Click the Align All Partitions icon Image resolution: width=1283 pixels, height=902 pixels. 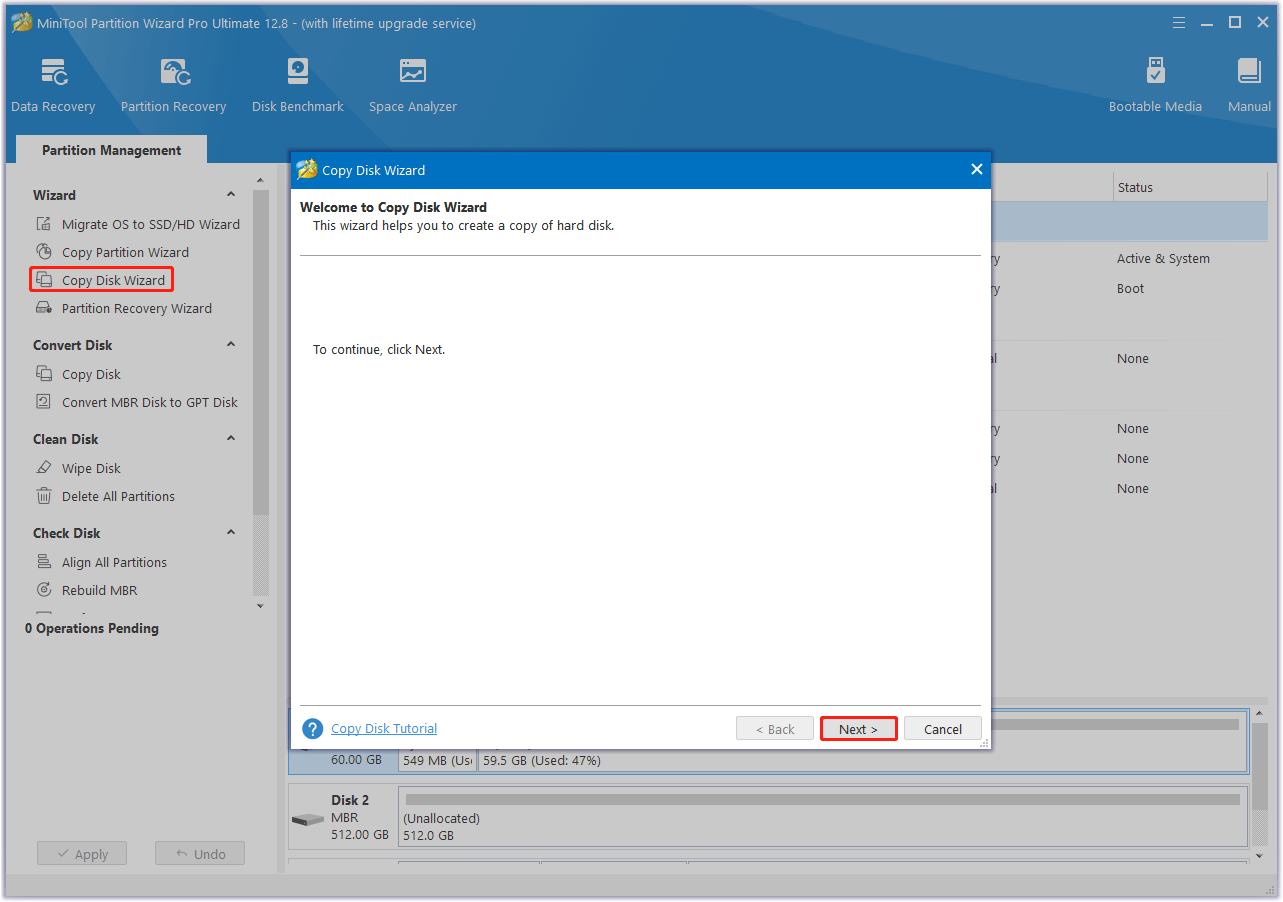coord(44,562)
